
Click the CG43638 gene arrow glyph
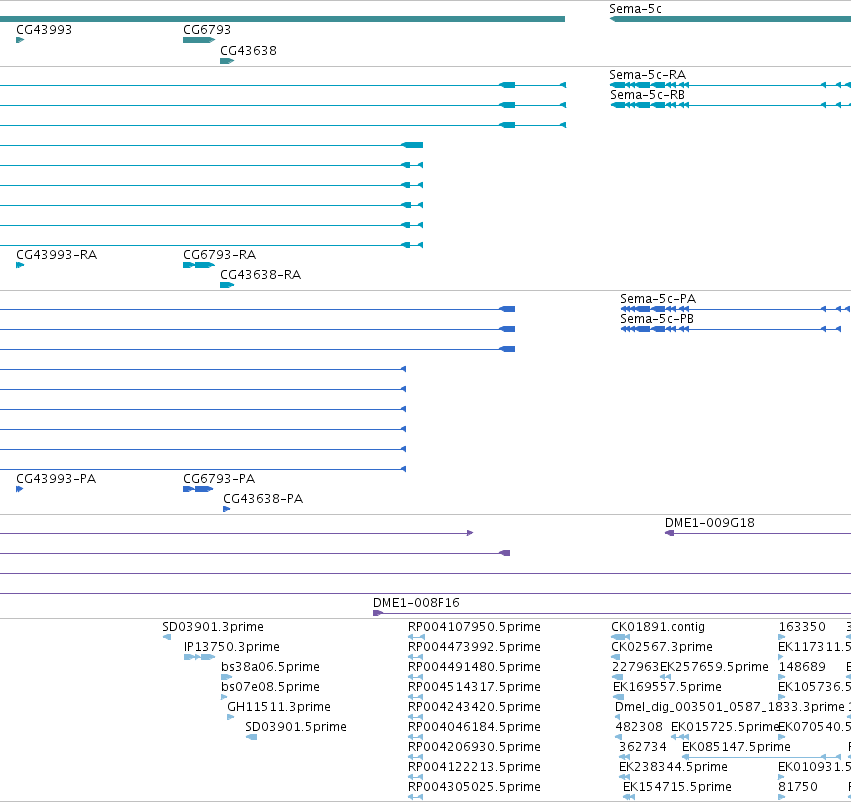[227, 61]
